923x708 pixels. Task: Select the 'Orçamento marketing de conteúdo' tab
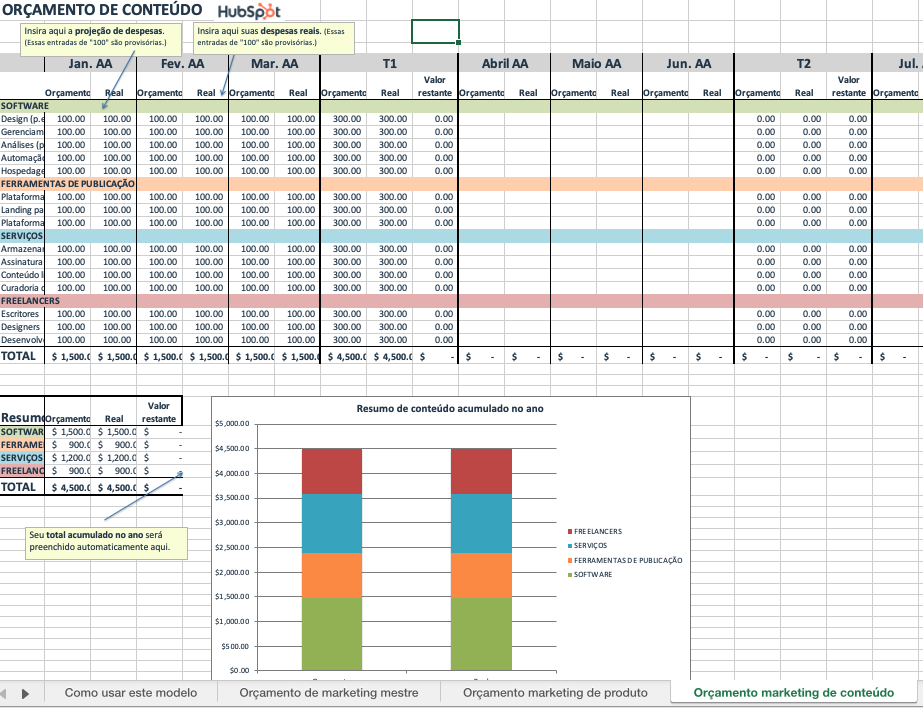[793, 692]
